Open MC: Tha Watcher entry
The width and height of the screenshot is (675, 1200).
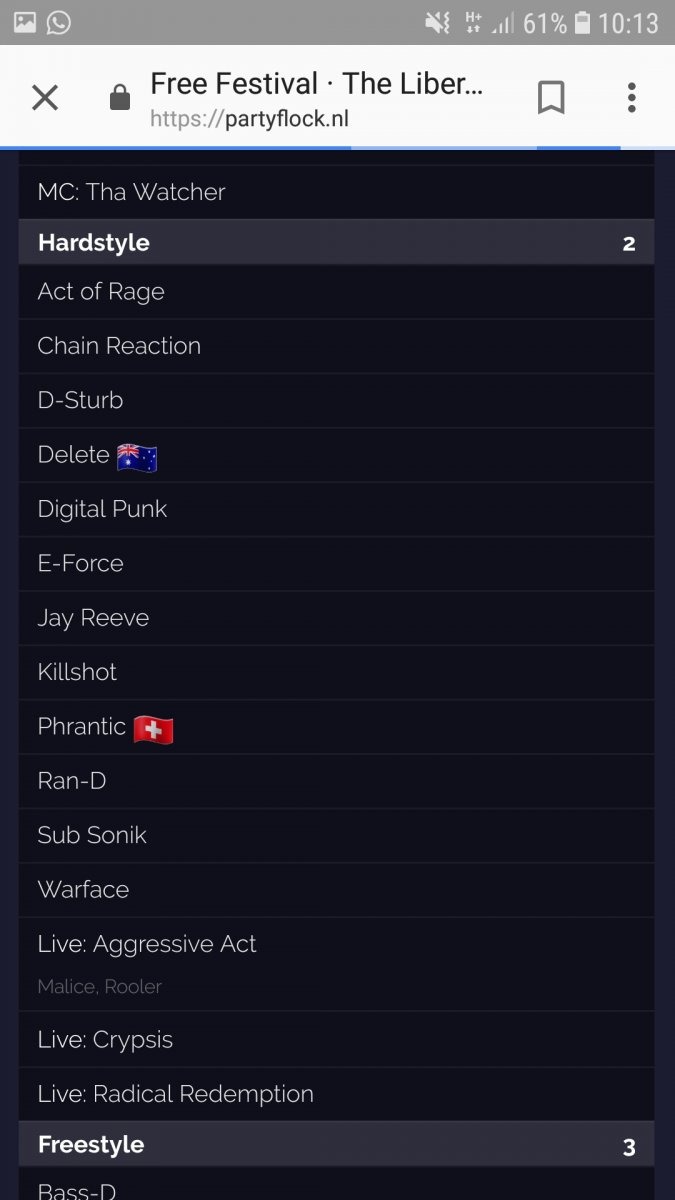[131, 192]
